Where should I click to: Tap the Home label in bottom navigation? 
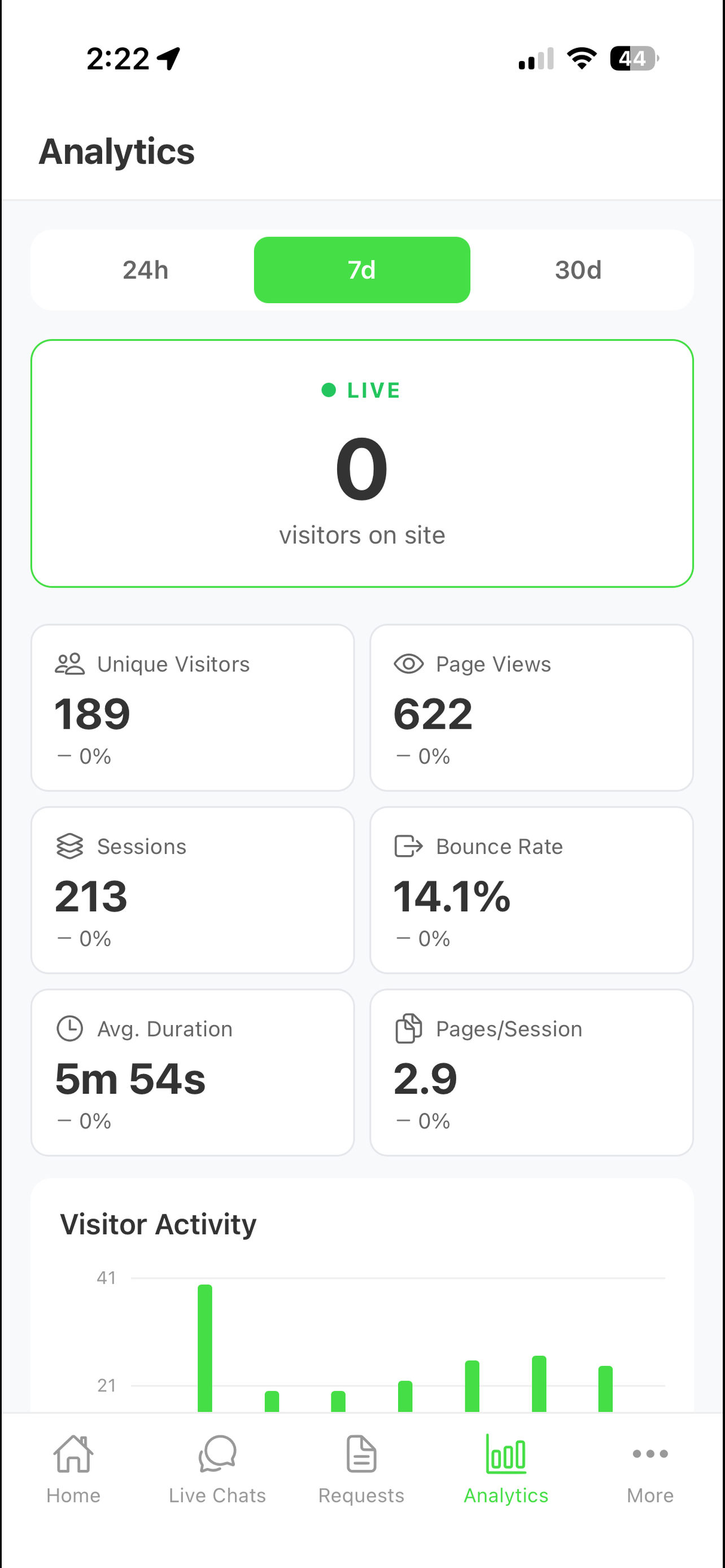(73, 1496)
